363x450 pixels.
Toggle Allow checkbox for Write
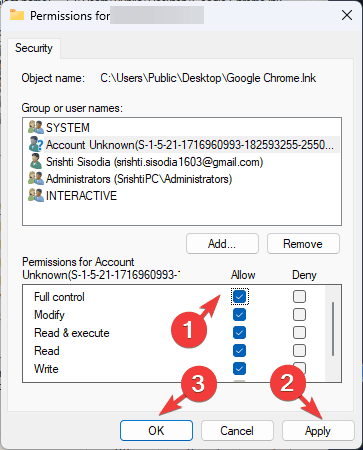[239, 369]
